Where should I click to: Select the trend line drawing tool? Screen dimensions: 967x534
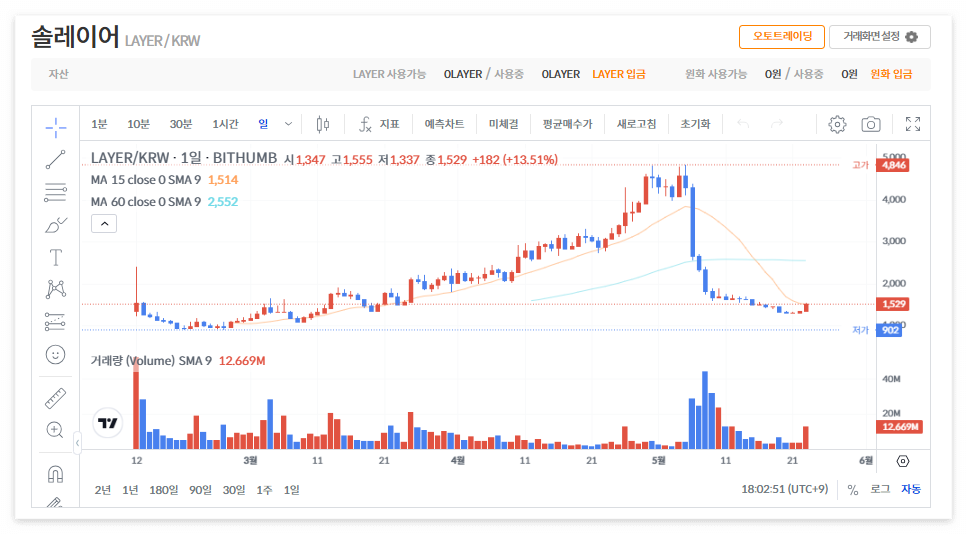(56, 160)
